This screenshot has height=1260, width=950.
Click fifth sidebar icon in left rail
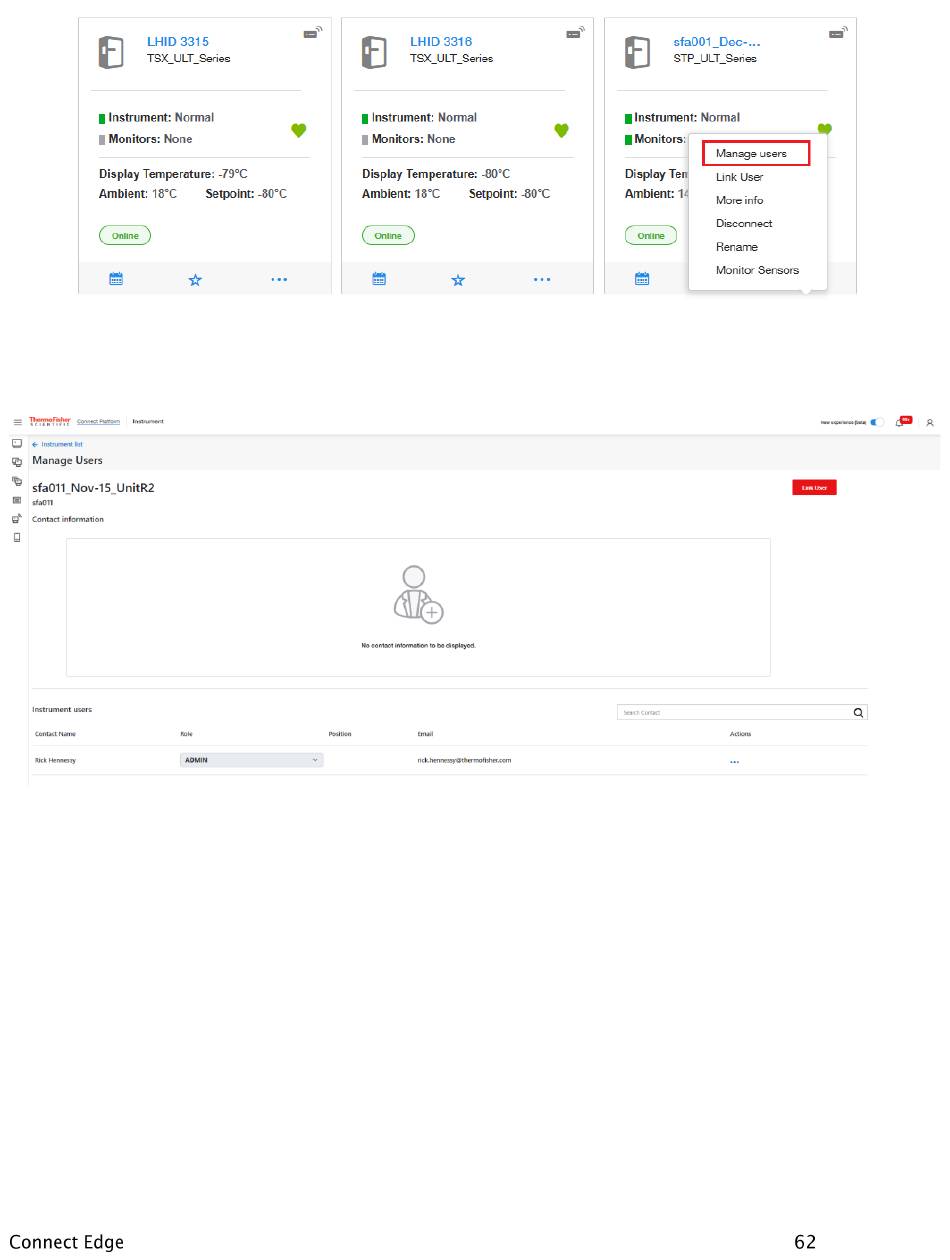[17, 518]
